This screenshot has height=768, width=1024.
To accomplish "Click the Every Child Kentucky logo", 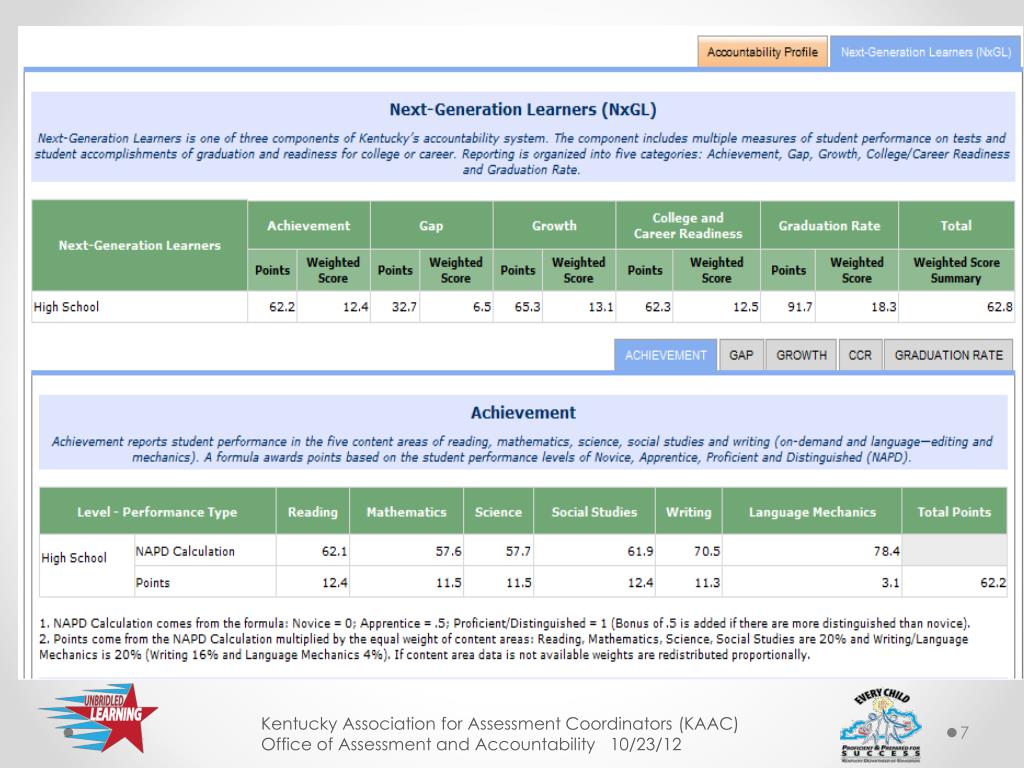I will [x=881, y=725].
